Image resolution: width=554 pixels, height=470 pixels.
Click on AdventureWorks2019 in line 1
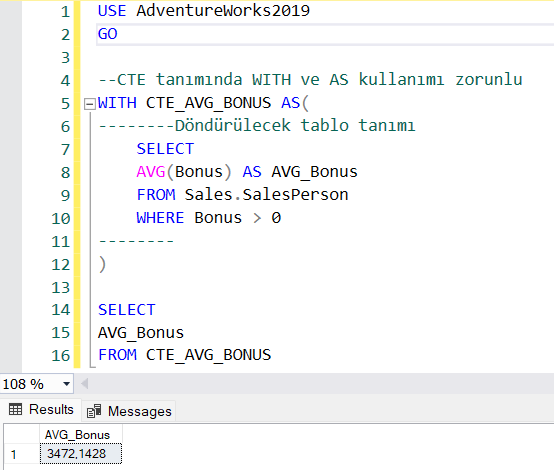click(223, 11)
